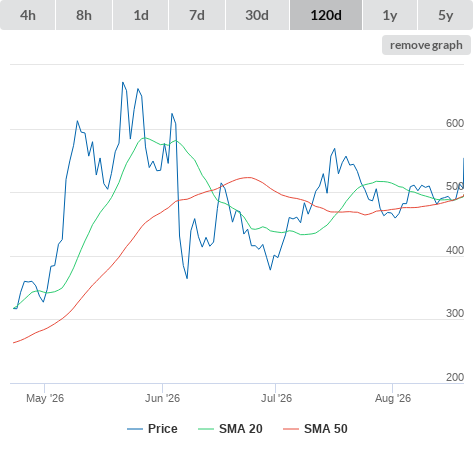Screen dimensions: 474x455
Task: Toggle the Price series in the legend
Action: click(162, 429)
